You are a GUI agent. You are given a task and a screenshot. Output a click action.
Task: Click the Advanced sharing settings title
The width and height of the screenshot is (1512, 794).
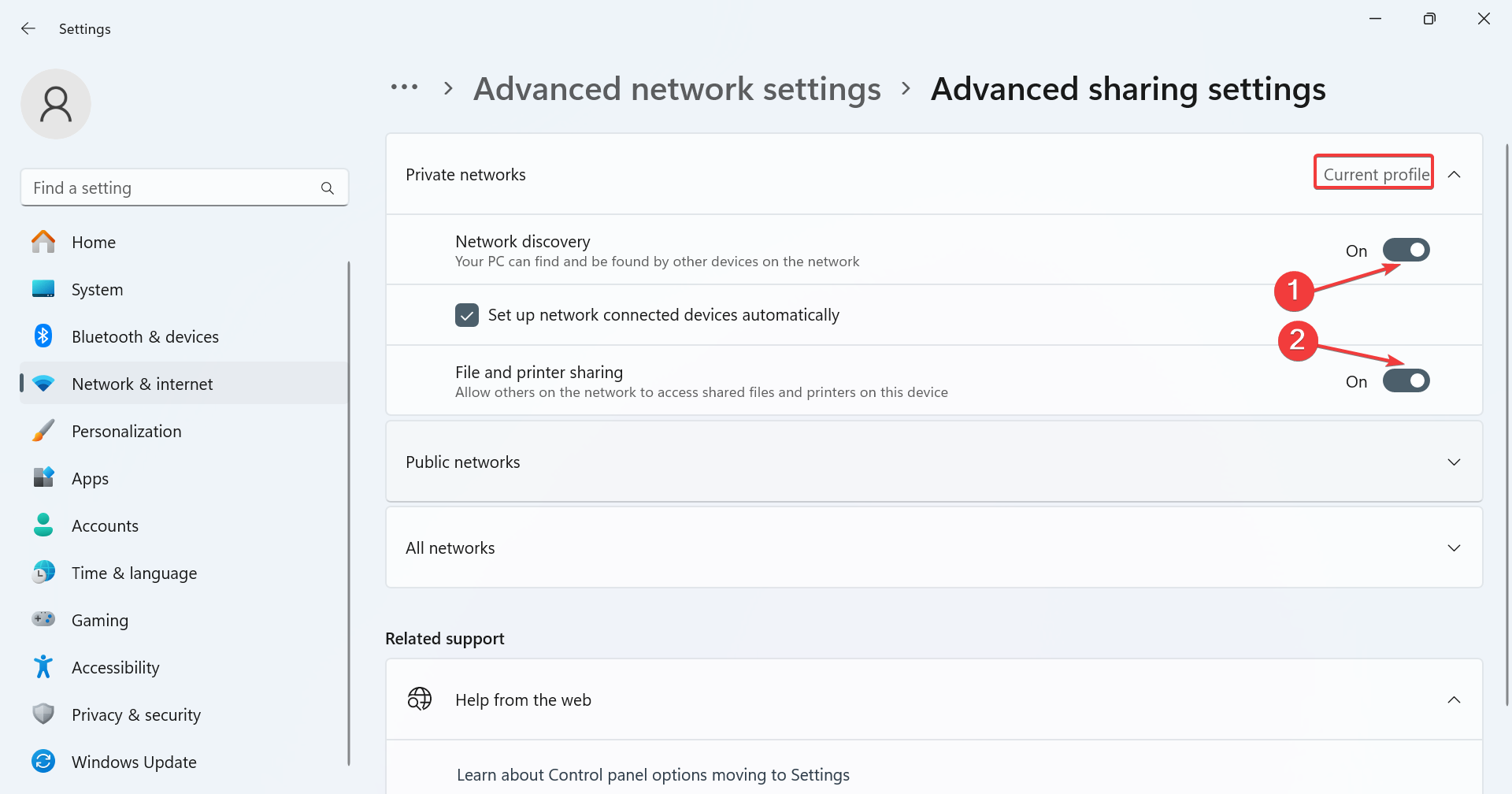1128,88
